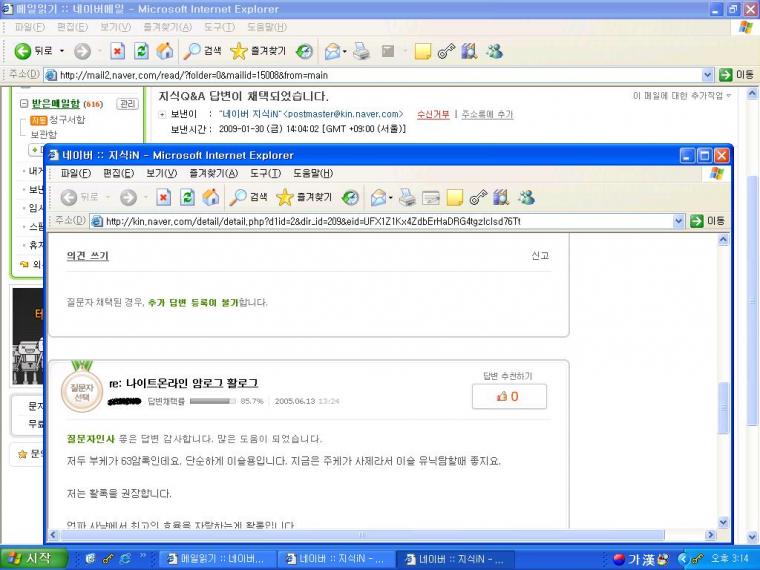Click Mail icon in front 지식iN window toolbar
This screenshot has height=570, width=760.
pos(379,197)
